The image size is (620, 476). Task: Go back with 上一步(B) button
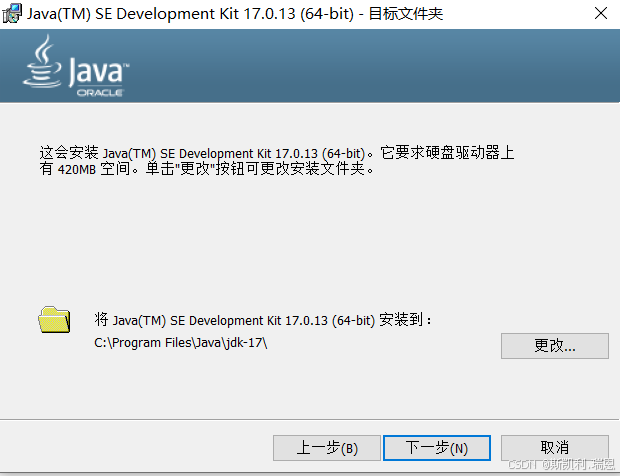[x=327, y=448]
